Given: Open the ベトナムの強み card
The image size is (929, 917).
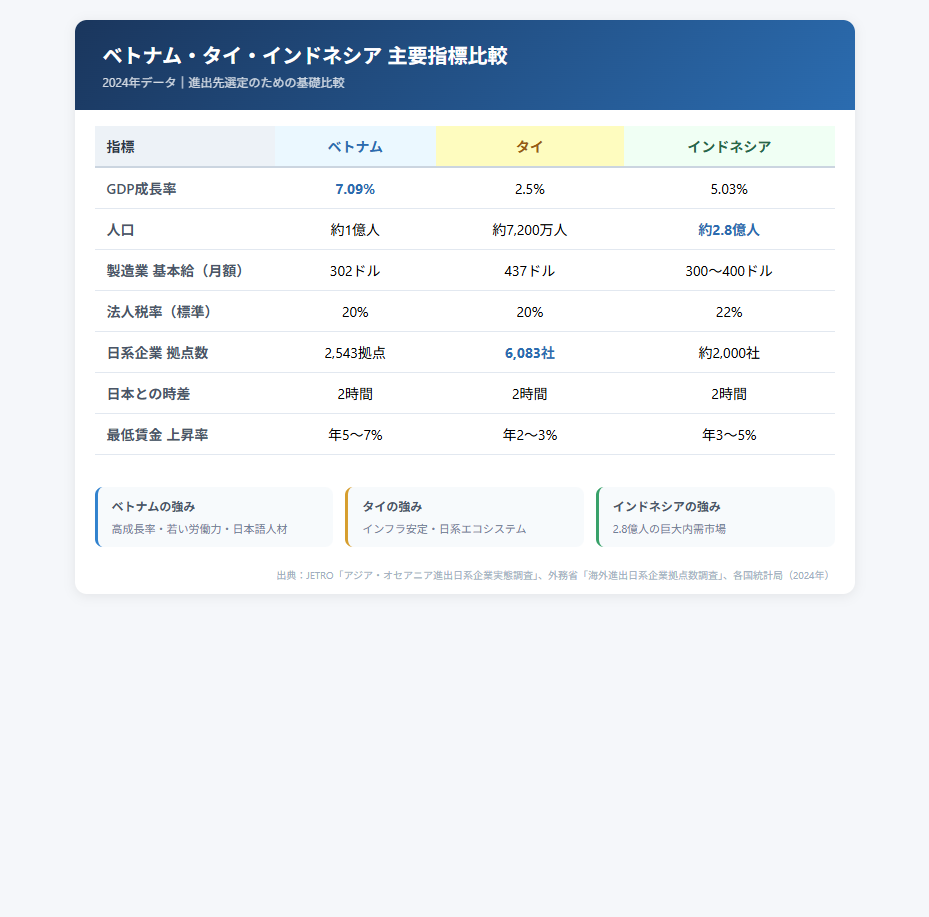Looking at the screenshot, I should [x=214, y=517].
